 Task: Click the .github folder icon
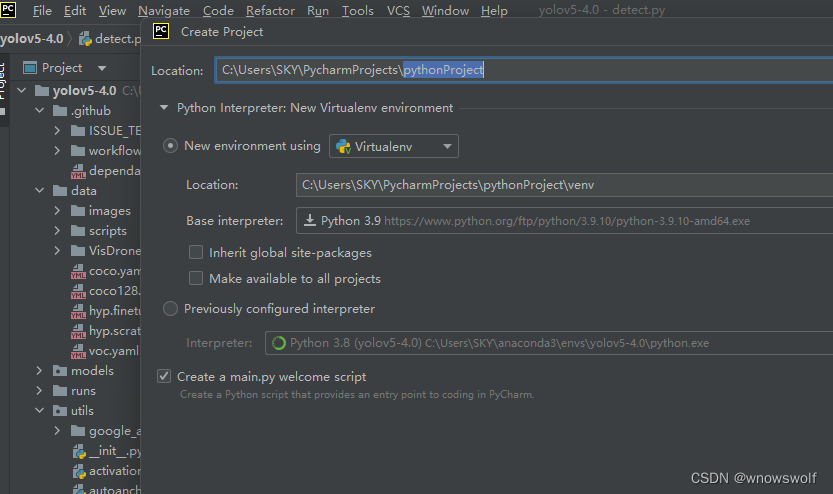[60, 110]
